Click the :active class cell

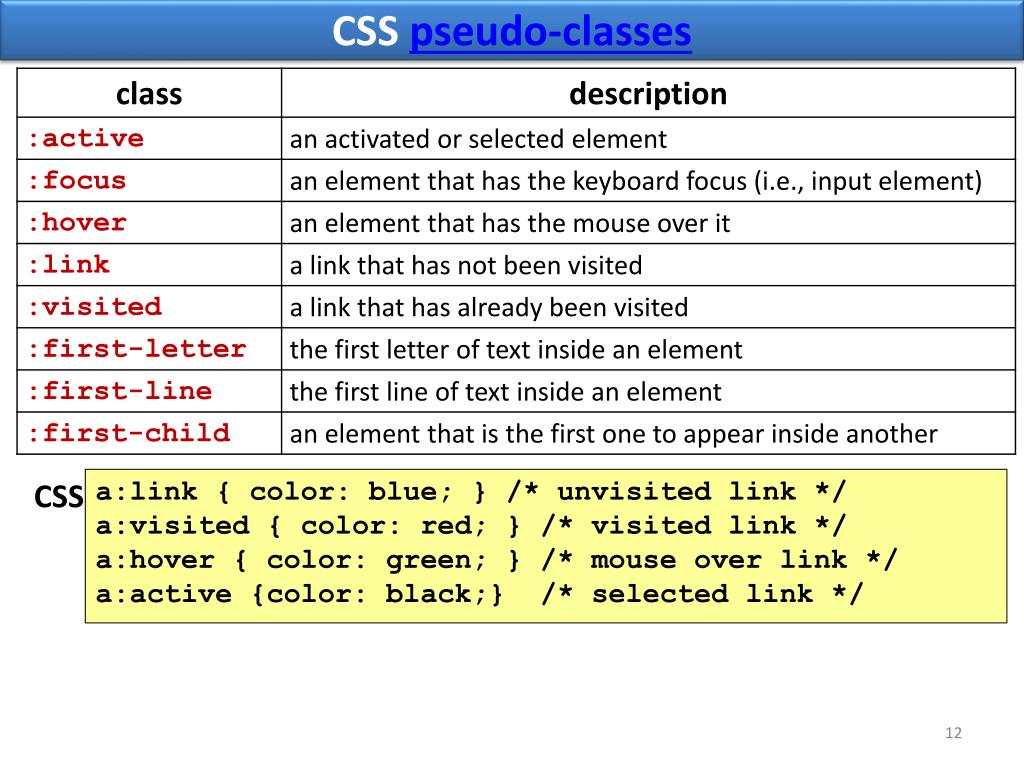(149, 138)
